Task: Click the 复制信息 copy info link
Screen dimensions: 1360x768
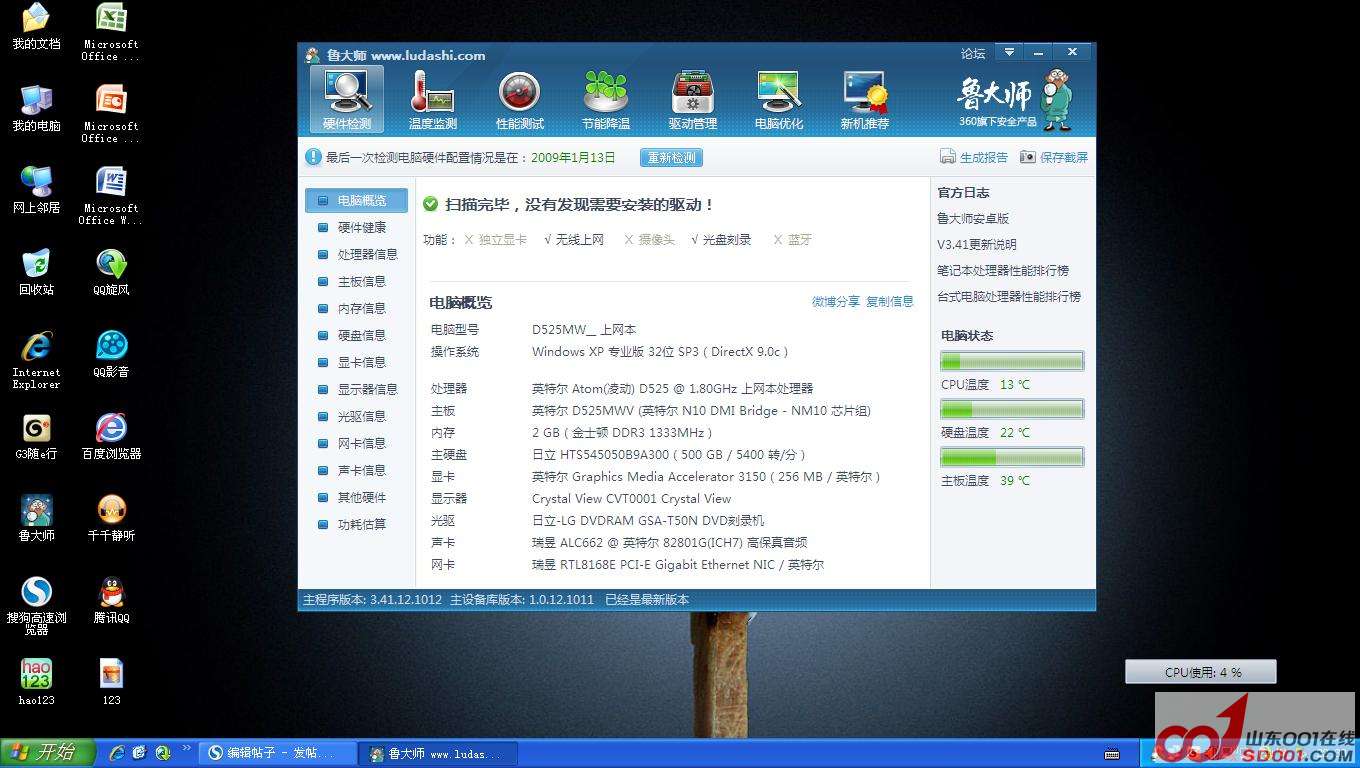Action: pyautogui.click(x=889, y=302)
